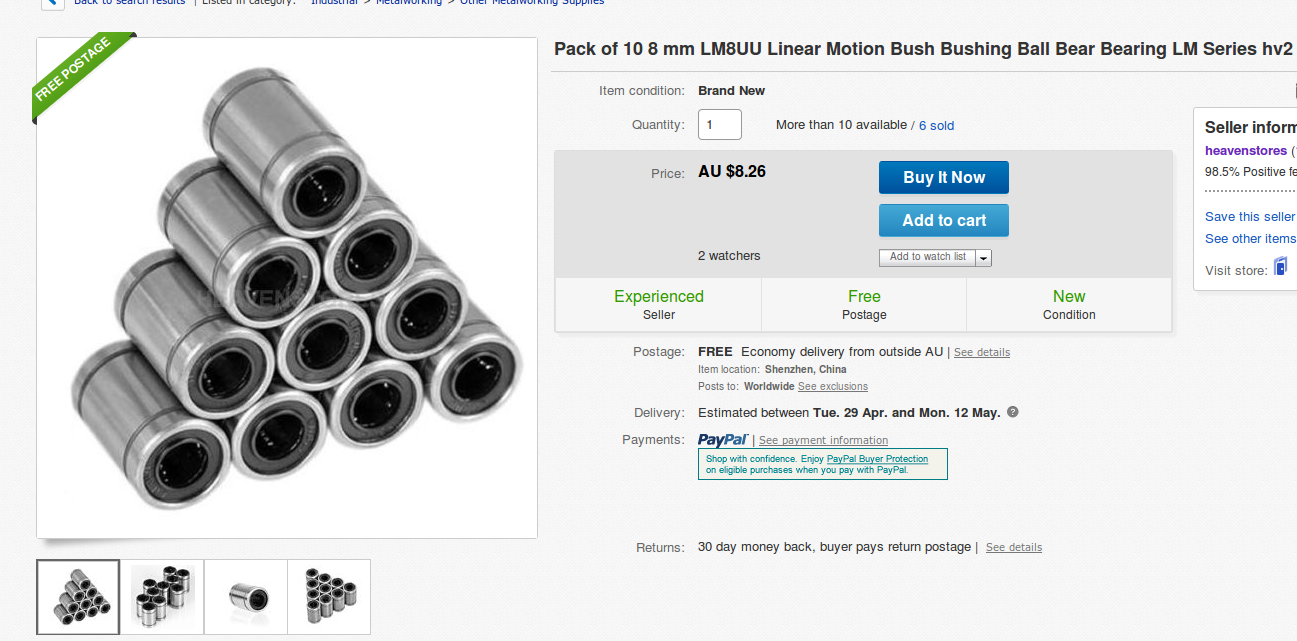Viewport: 1297px width, 641px height.
Task: Expand the watch list dropdown arrow
Action: click(984, 258)
